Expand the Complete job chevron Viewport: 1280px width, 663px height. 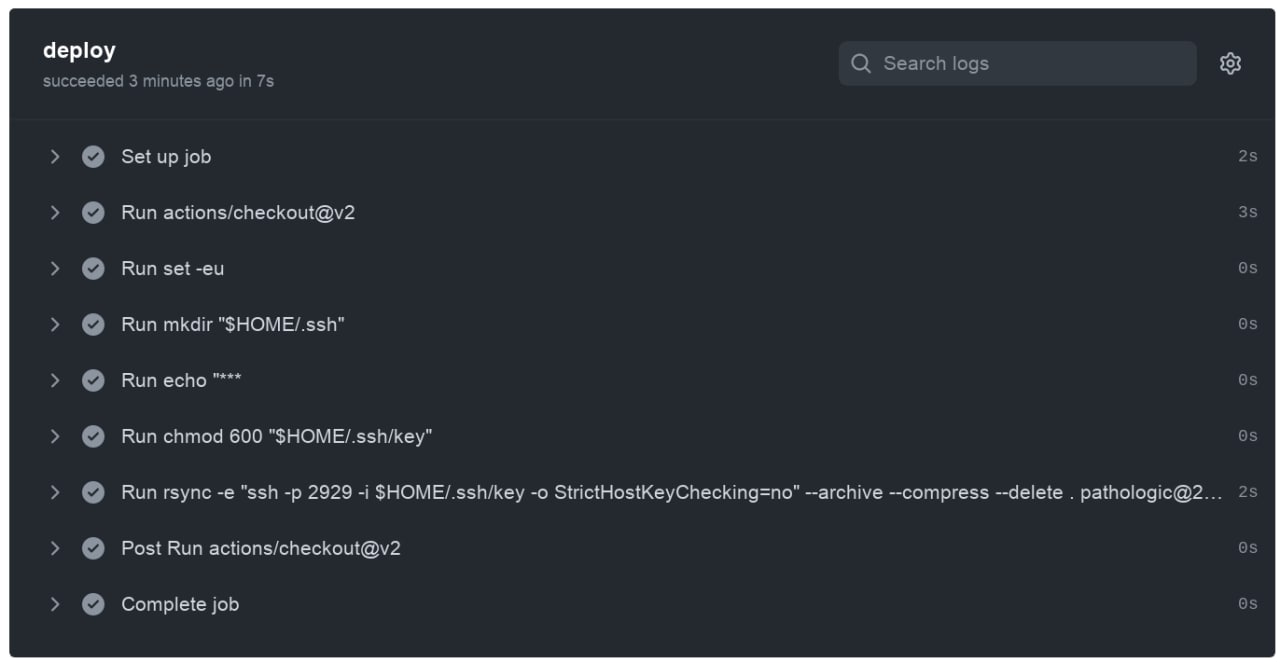(x=55, y=604)
